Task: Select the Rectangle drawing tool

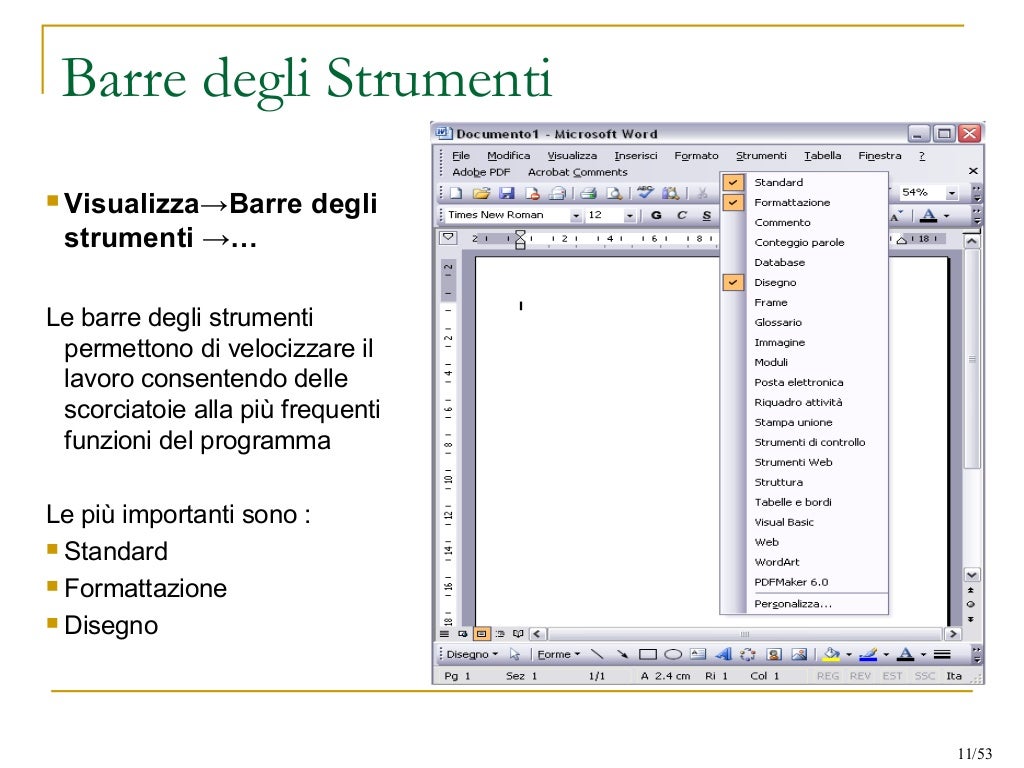Action: point(647,654)
